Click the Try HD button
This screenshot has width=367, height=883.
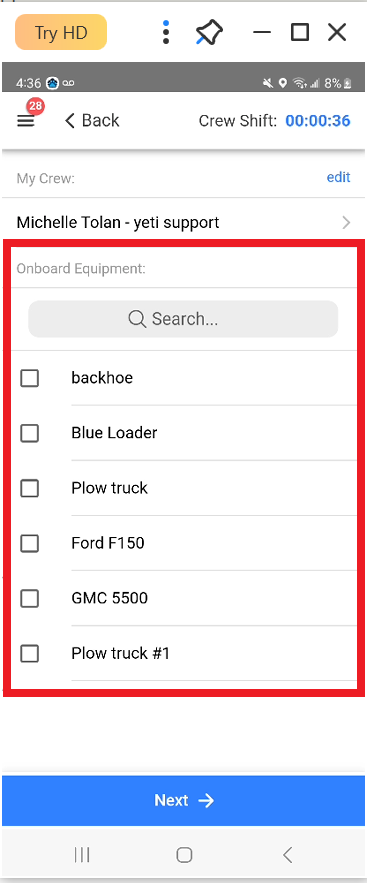pos(61,33)
